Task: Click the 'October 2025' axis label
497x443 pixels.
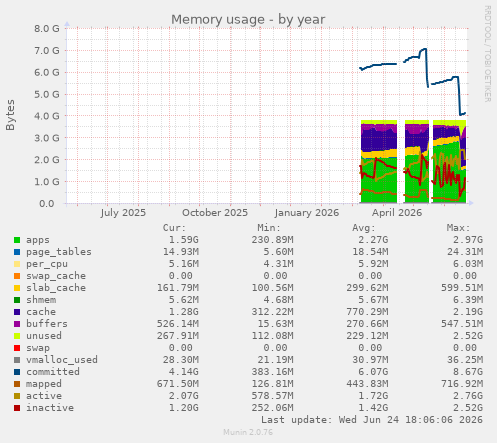Action: pos(215,213)
